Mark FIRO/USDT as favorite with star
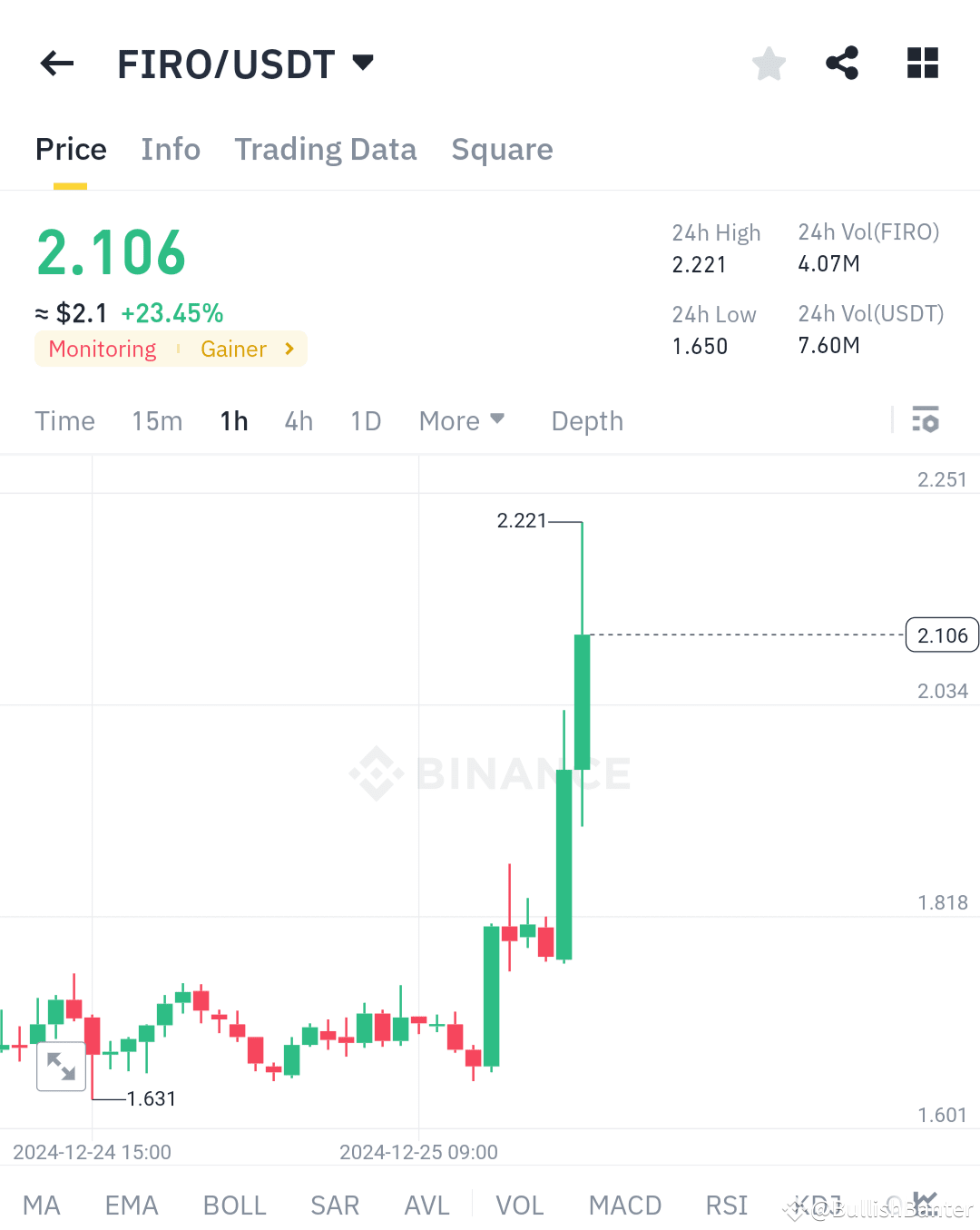This screenshot has width=980, height=1230. click(769, 63)
